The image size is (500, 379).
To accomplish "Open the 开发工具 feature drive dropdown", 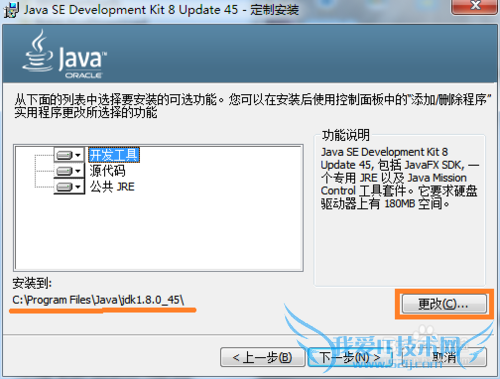I will tap(69, 155).
